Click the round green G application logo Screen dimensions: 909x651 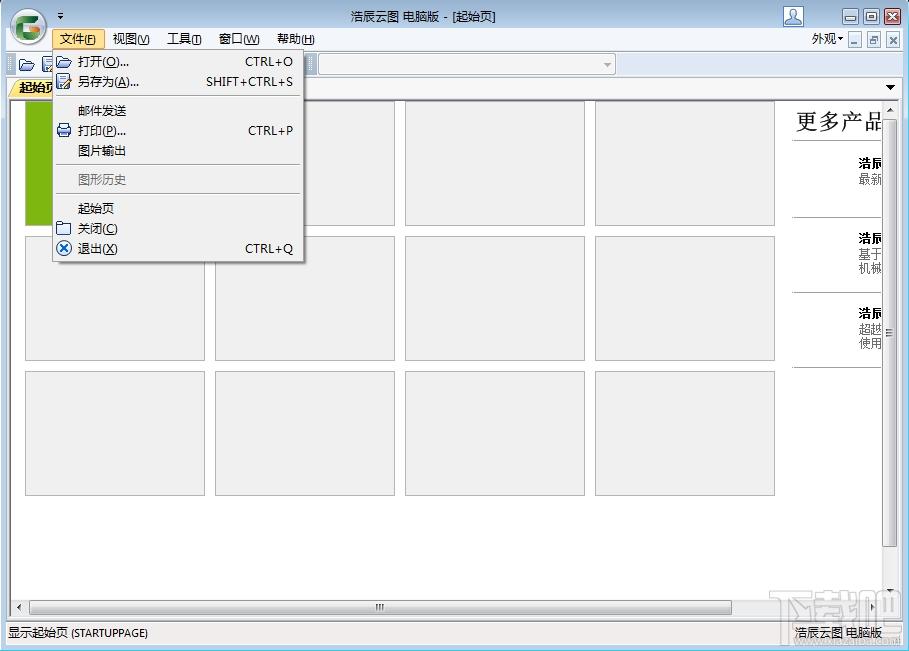[x=28, y=27]
